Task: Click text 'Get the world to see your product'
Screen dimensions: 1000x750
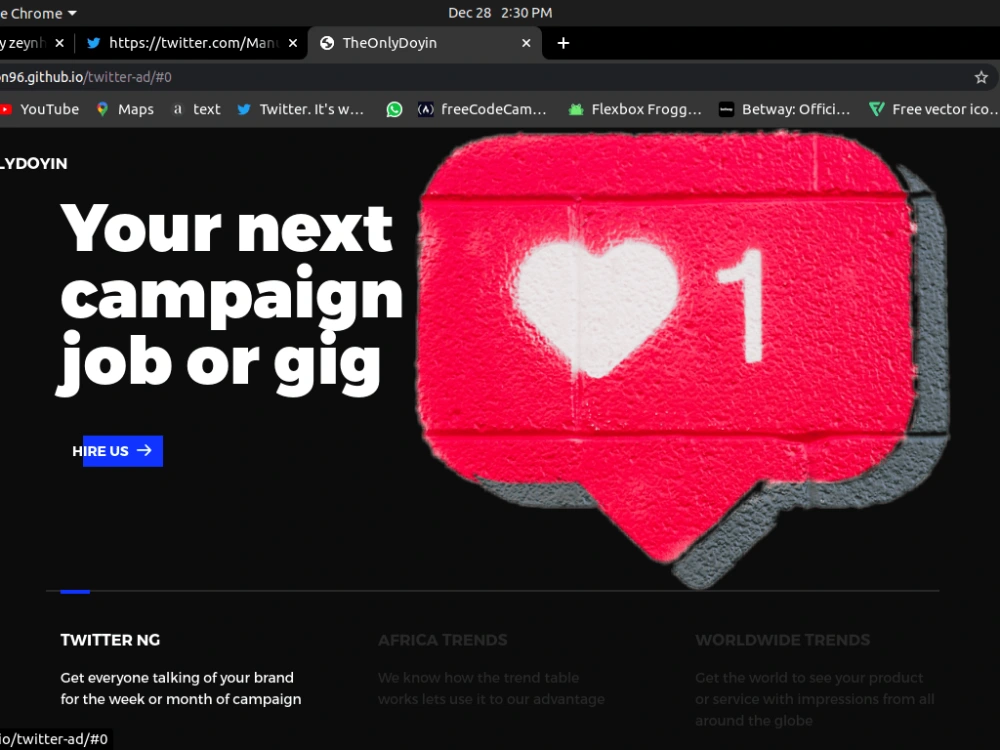Action: [809, 677]
